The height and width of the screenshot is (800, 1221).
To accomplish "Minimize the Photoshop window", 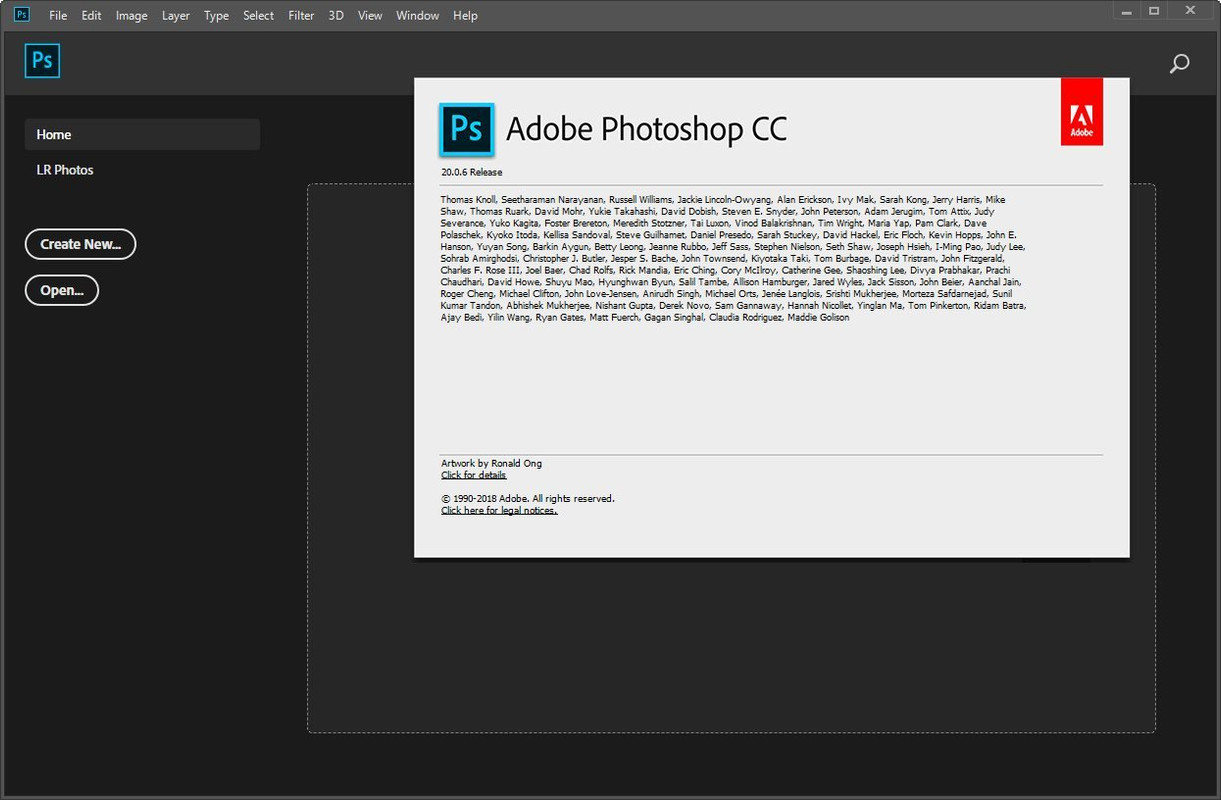I will point(1127,11).
